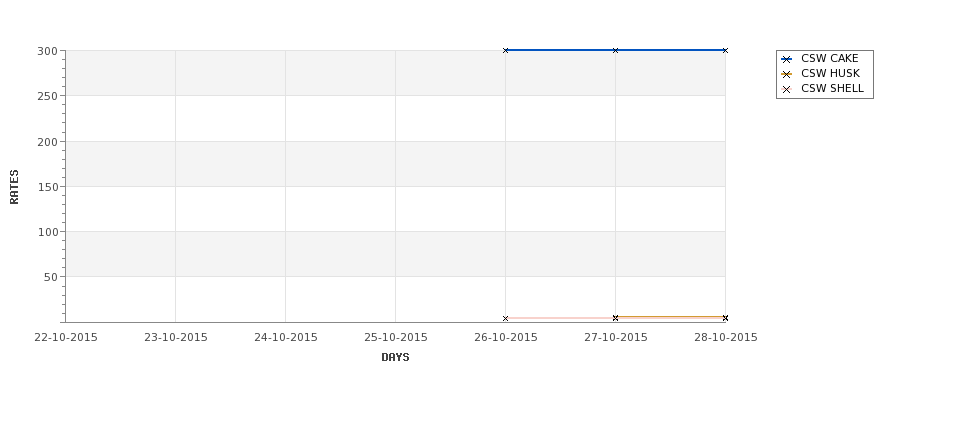This screenshot has width=975, height=429.
Task: Select CSW SHELL data point on 26-10-2015
Action: [506, 318]
